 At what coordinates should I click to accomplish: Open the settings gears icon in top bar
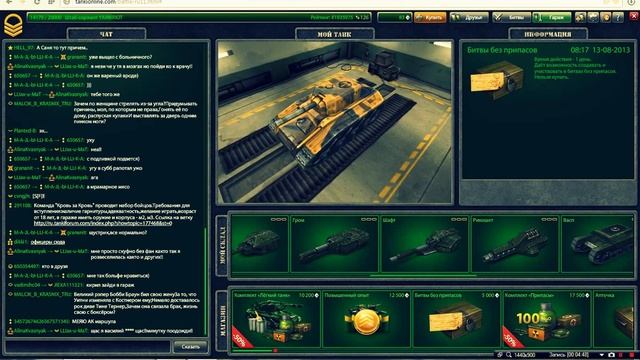[580, 17]
